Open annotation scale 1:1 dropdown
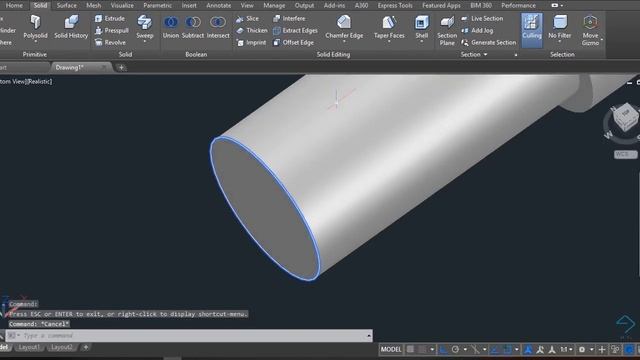 tap(566, 349)
